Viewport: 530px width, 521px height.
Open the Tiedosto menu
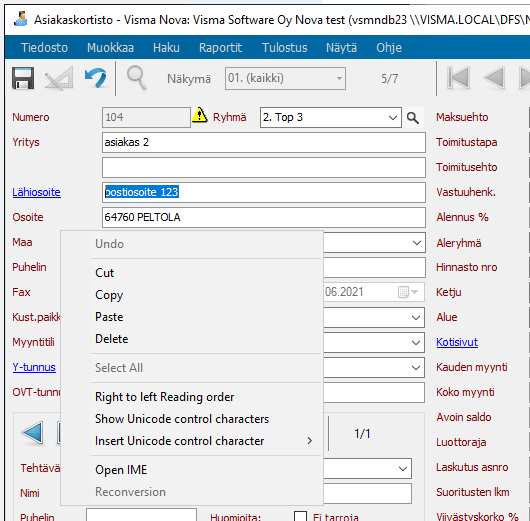click(44, 47)
